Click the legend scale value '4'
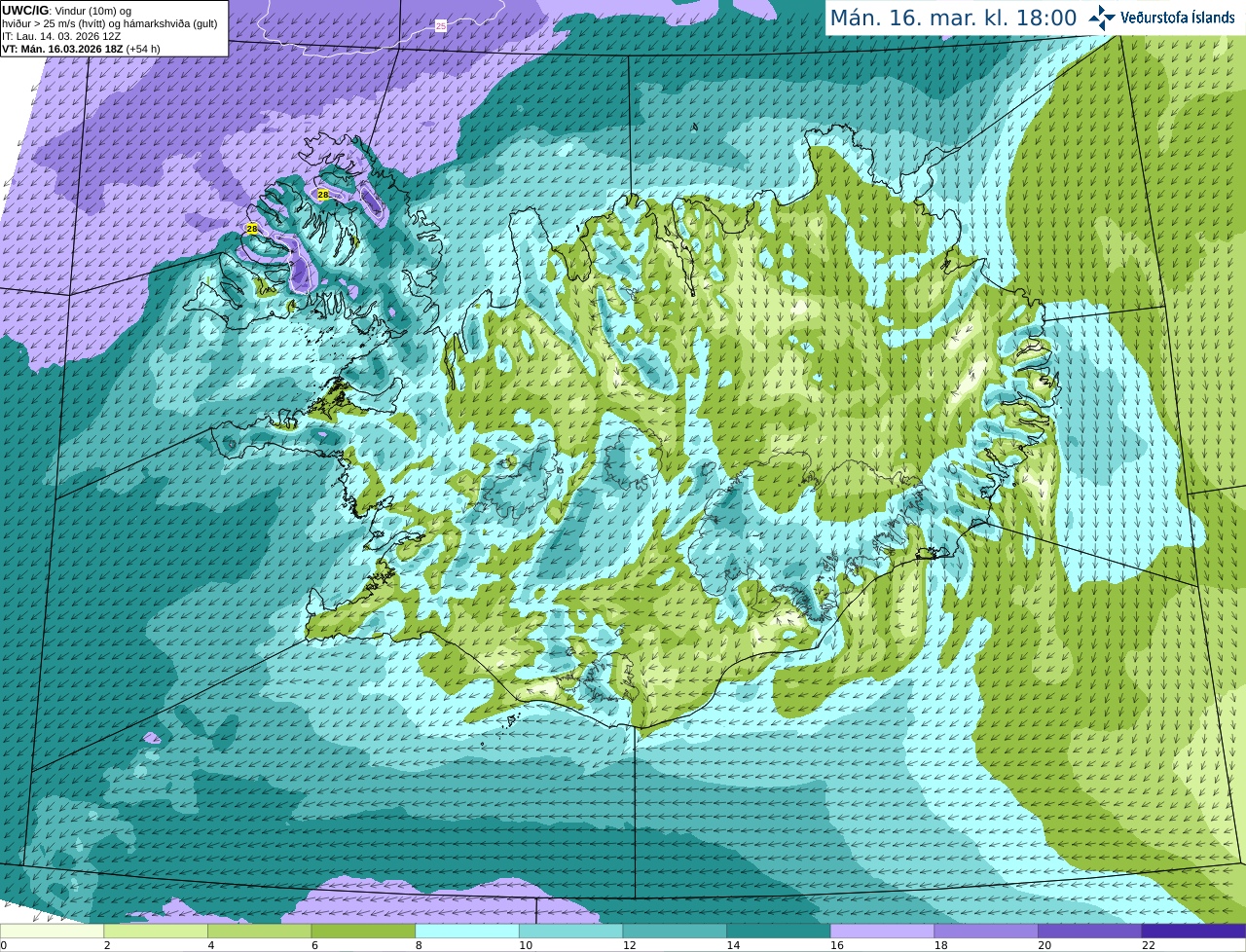Image resolution: width=1246 pixels, height=952 pixels. [x=211, y=945]
